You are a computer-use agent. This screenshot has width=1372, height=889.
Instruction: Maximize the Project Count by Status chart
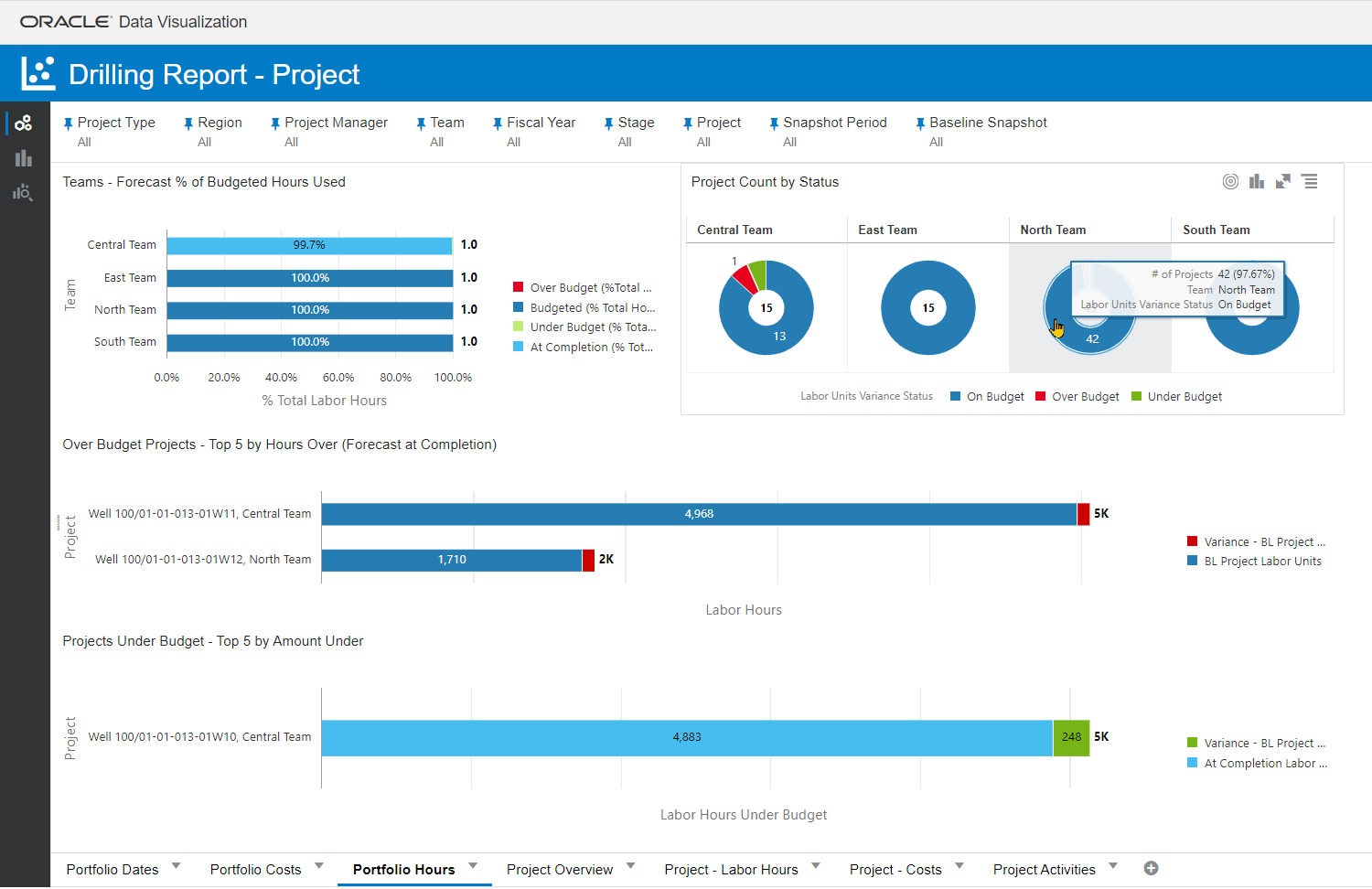pos(1283,181)
